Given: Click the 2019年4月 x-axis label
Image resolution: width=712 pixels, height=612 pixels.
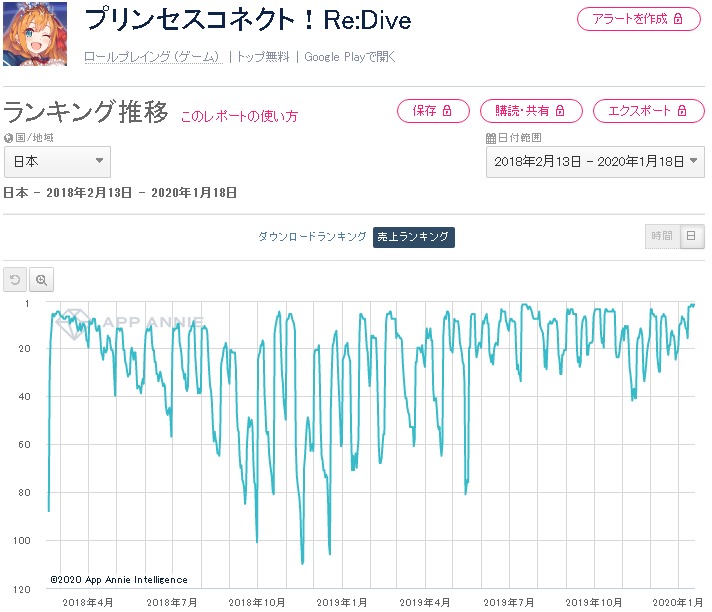Looking at the screenshot, I should [425, 602].
